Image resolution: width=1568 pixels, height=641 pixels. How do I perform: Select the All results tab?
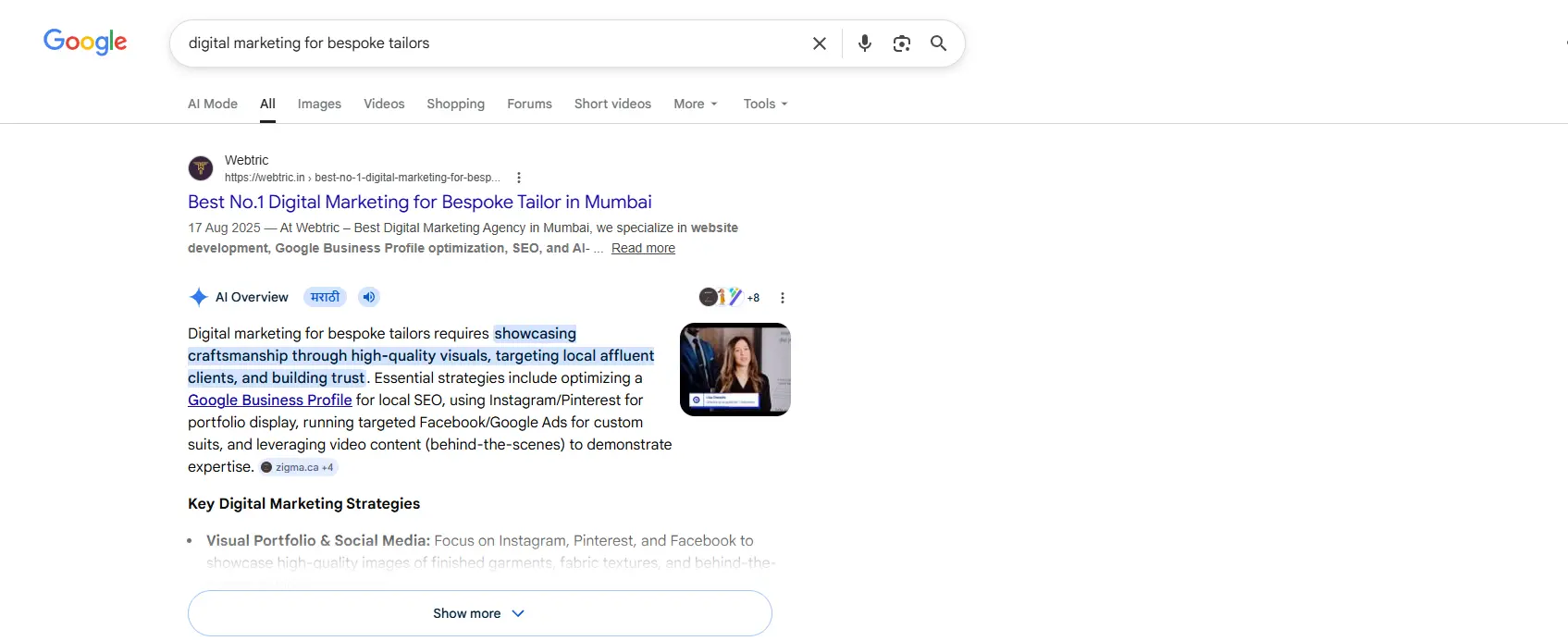[267, 104]
